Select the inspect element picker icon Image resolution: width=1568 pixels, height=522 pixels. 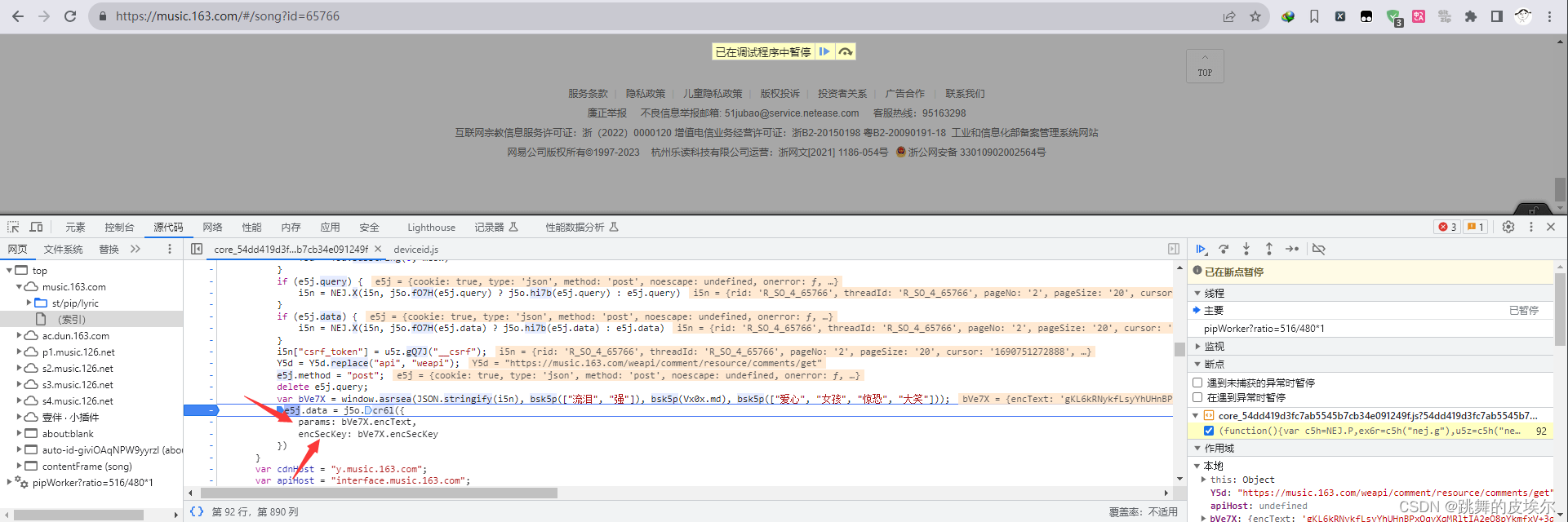click(x=13, y=227)
